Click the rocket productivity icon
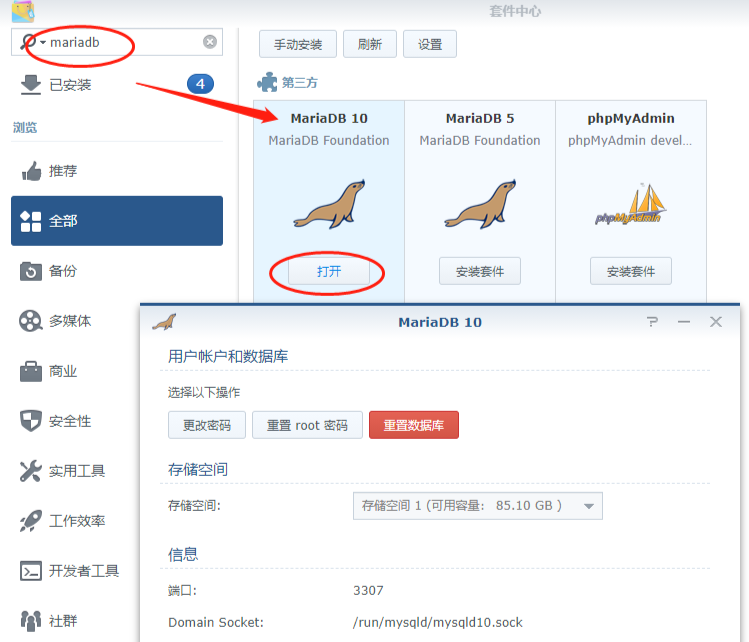 coord(31,521)
